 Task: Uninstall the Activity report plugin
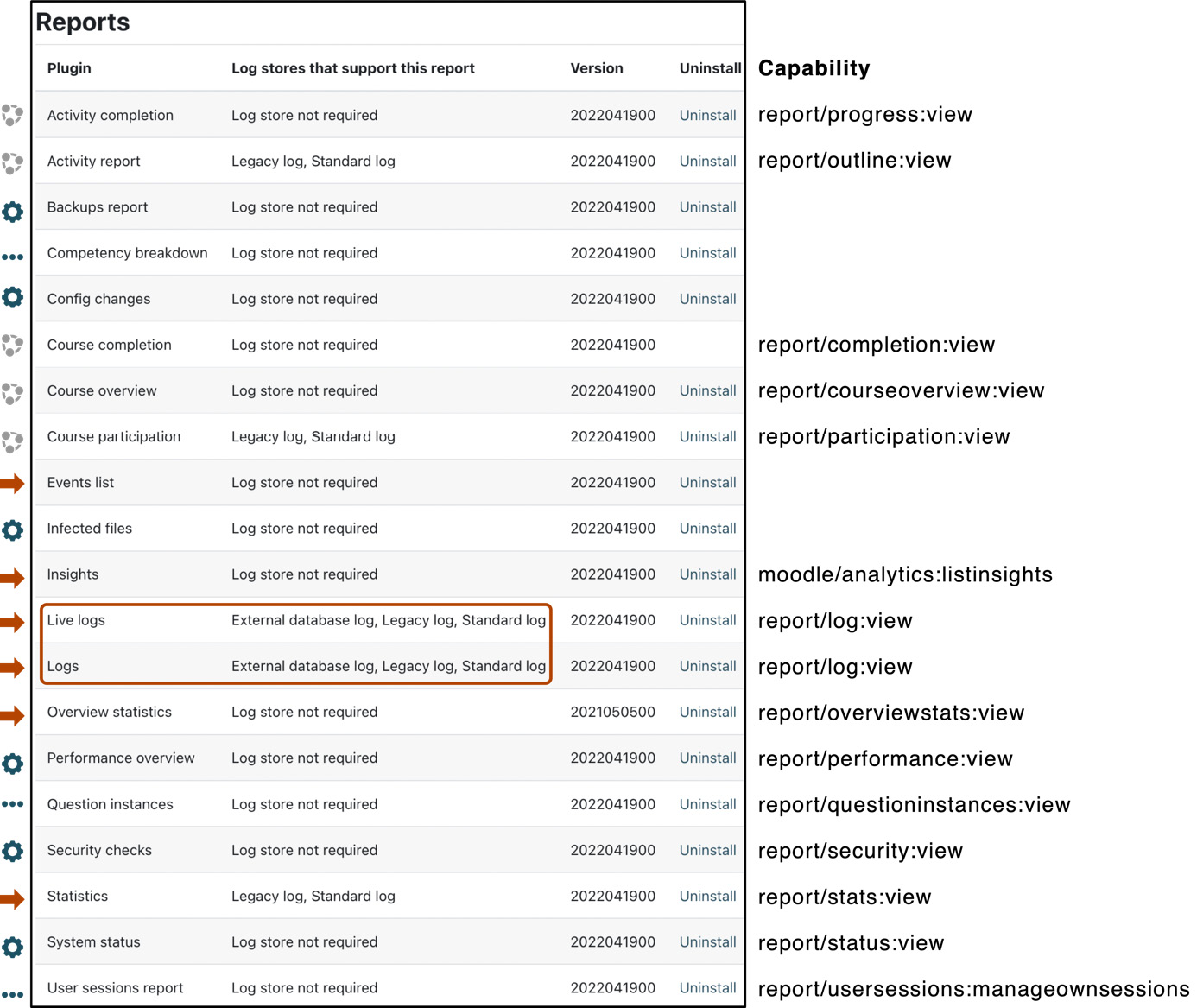tap(707, 161)
